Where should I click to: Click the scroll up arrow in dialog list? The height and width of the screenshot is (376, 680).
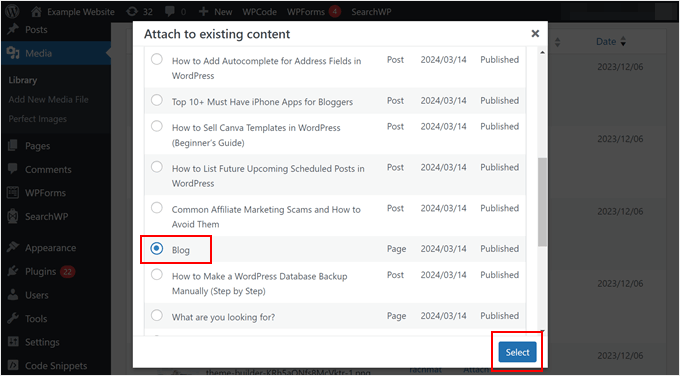pos(542,53)
